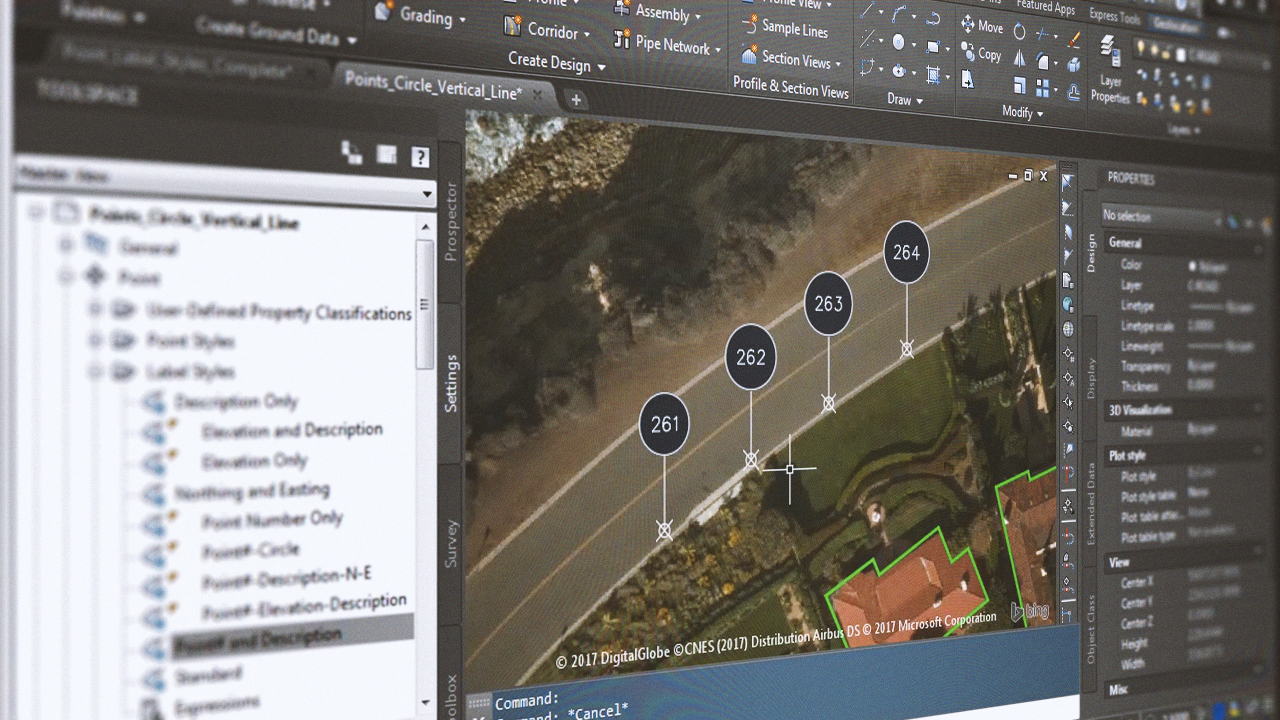Click point label circle 263
The width and height of the screenshot is (1280, 720).
(x=828, y=303)
